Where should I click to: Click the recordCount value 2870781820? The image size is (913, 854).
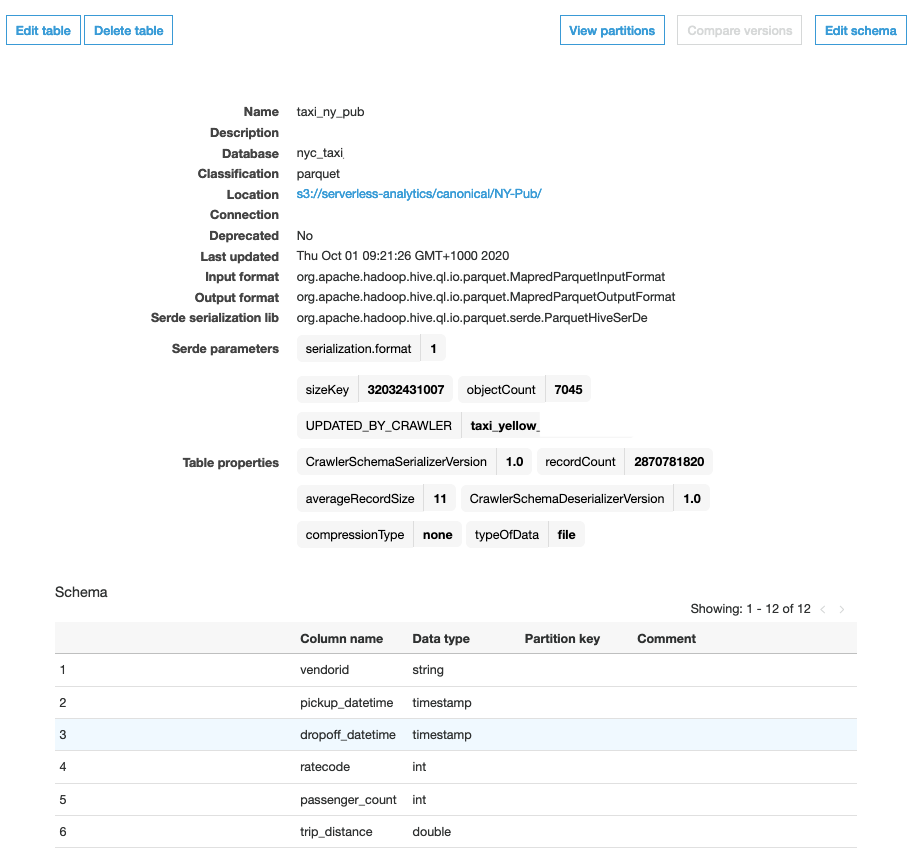[x=669, y=462]
